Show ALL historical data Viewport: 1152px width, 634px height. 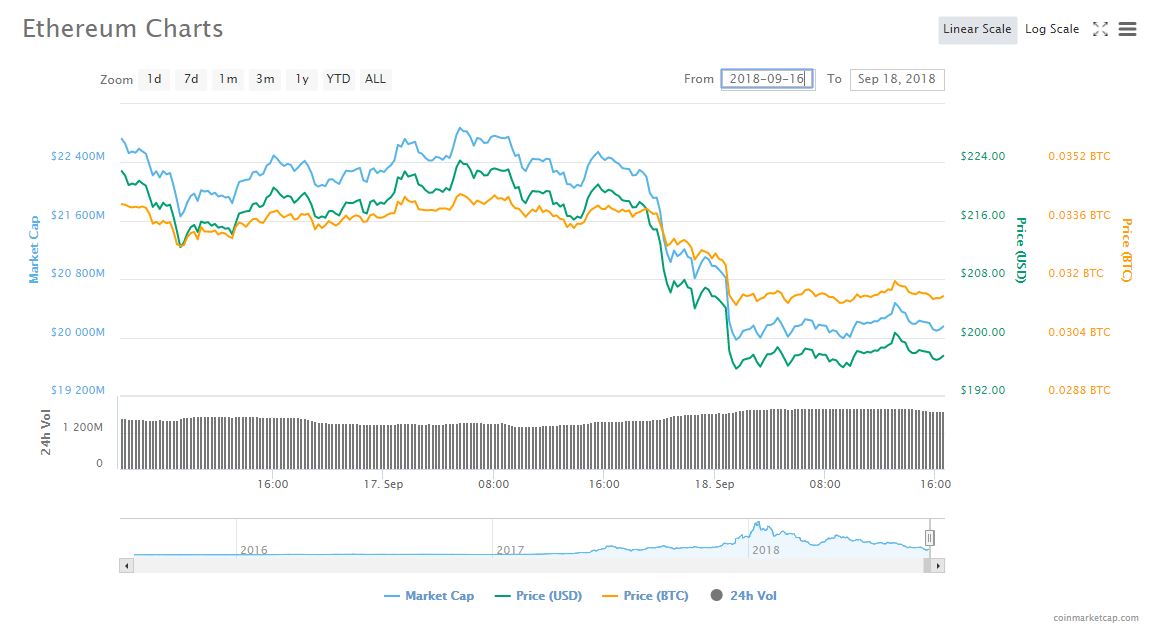375,79
